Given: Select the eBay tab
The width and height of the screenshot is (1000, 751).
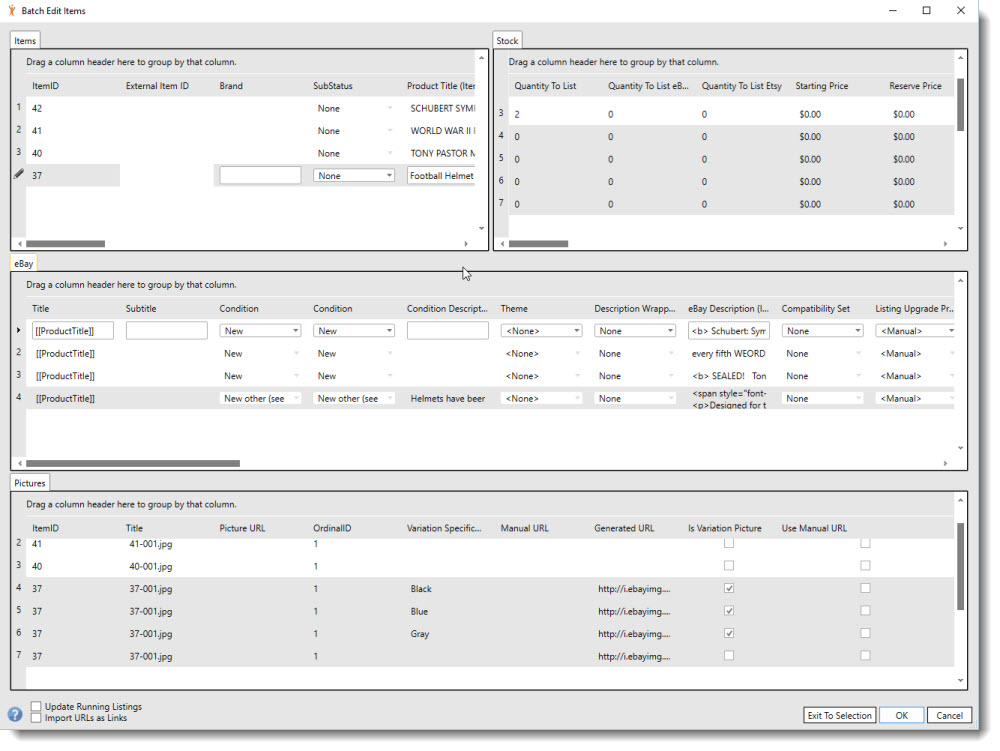Looking at the screenshot, I should tap(22, 262).
